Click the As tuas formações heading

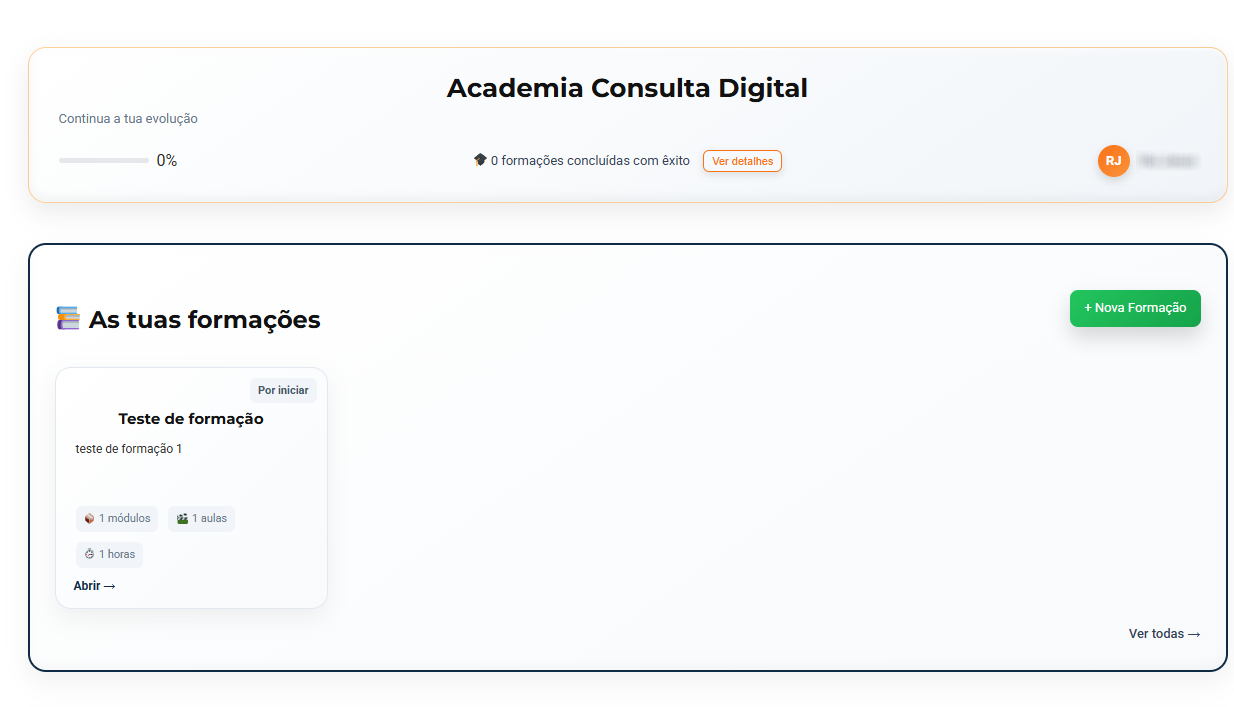[x=204, y=320]
